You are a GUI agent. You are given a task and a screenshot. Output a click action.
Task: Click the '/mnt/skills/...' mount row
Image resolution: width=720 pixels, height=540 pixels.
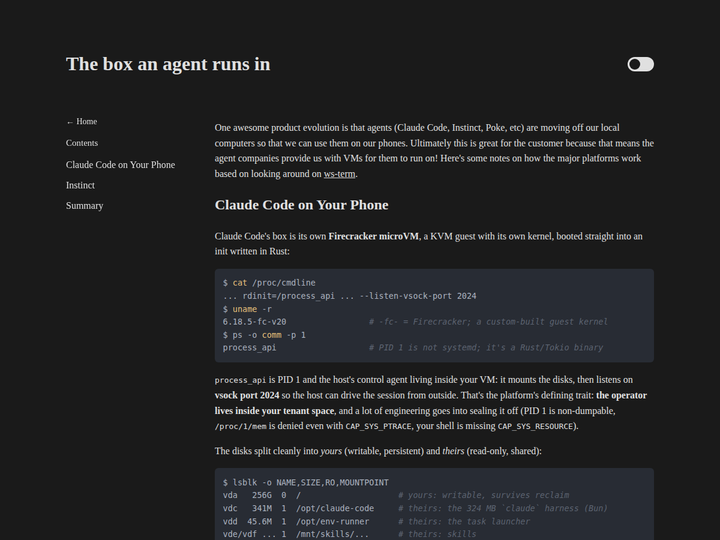(x=349, y=534)
